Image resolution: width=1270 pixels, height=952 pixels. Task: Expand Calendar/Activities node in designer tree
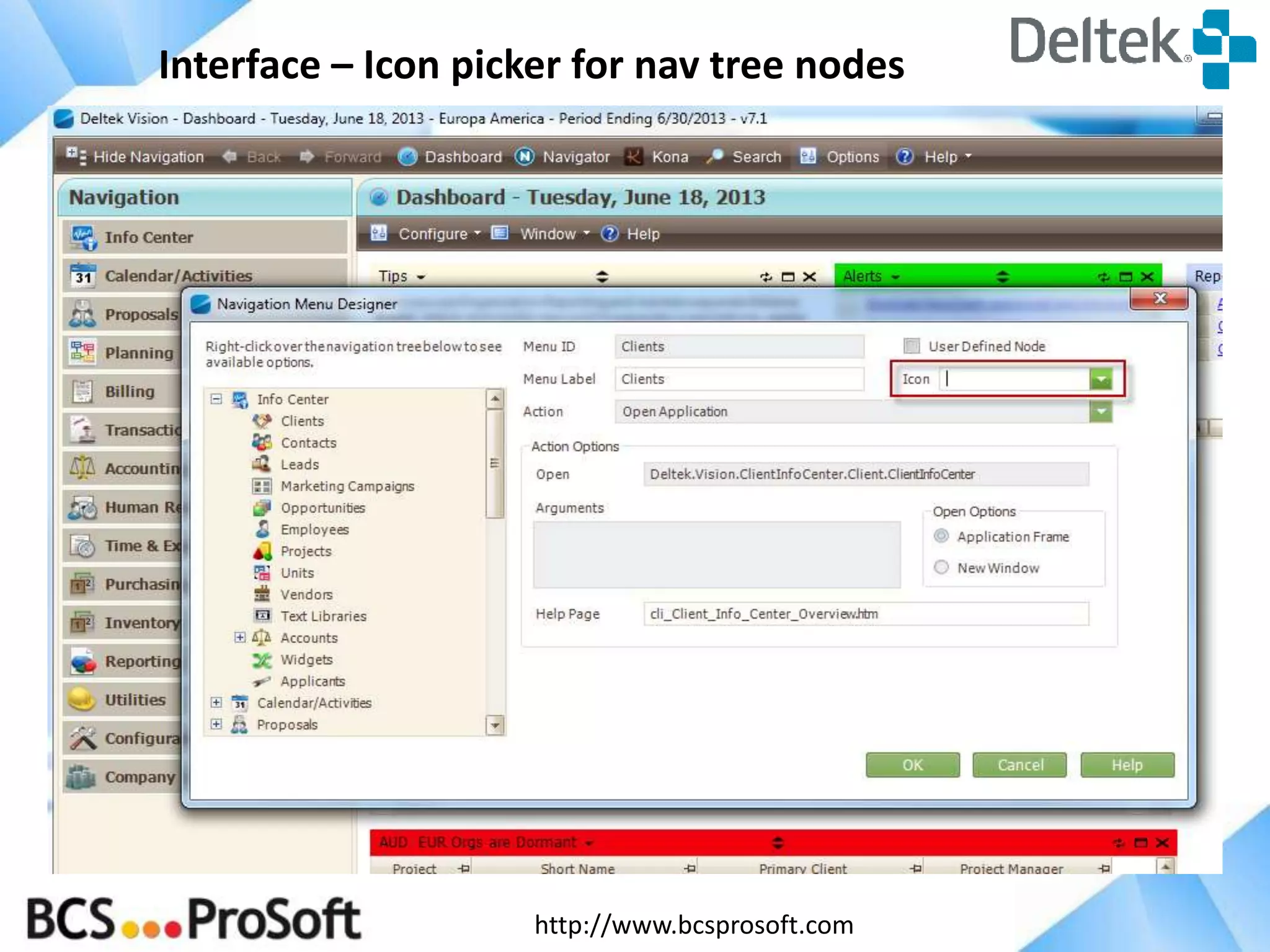tap(216, 702)
